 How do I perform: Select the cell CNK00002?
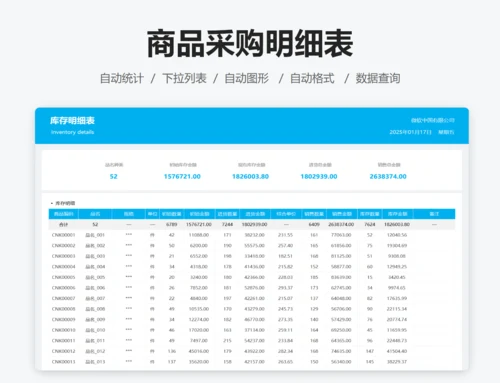[x=63, y=246]
